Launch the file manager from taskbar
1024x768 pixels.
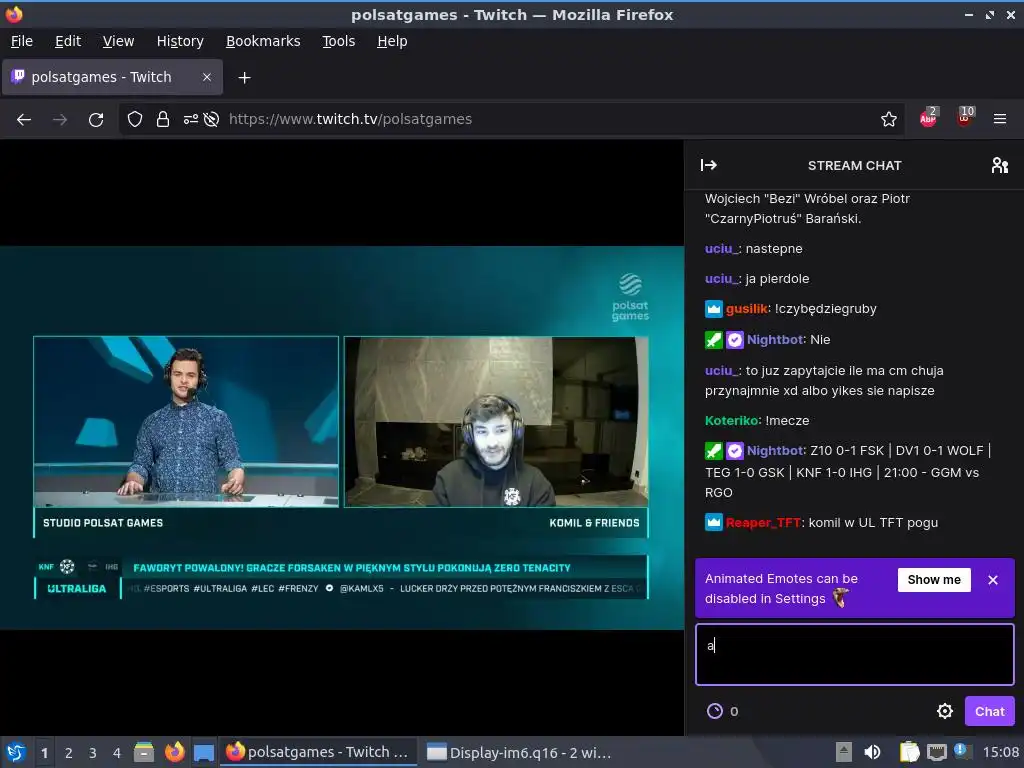point(144,752)
